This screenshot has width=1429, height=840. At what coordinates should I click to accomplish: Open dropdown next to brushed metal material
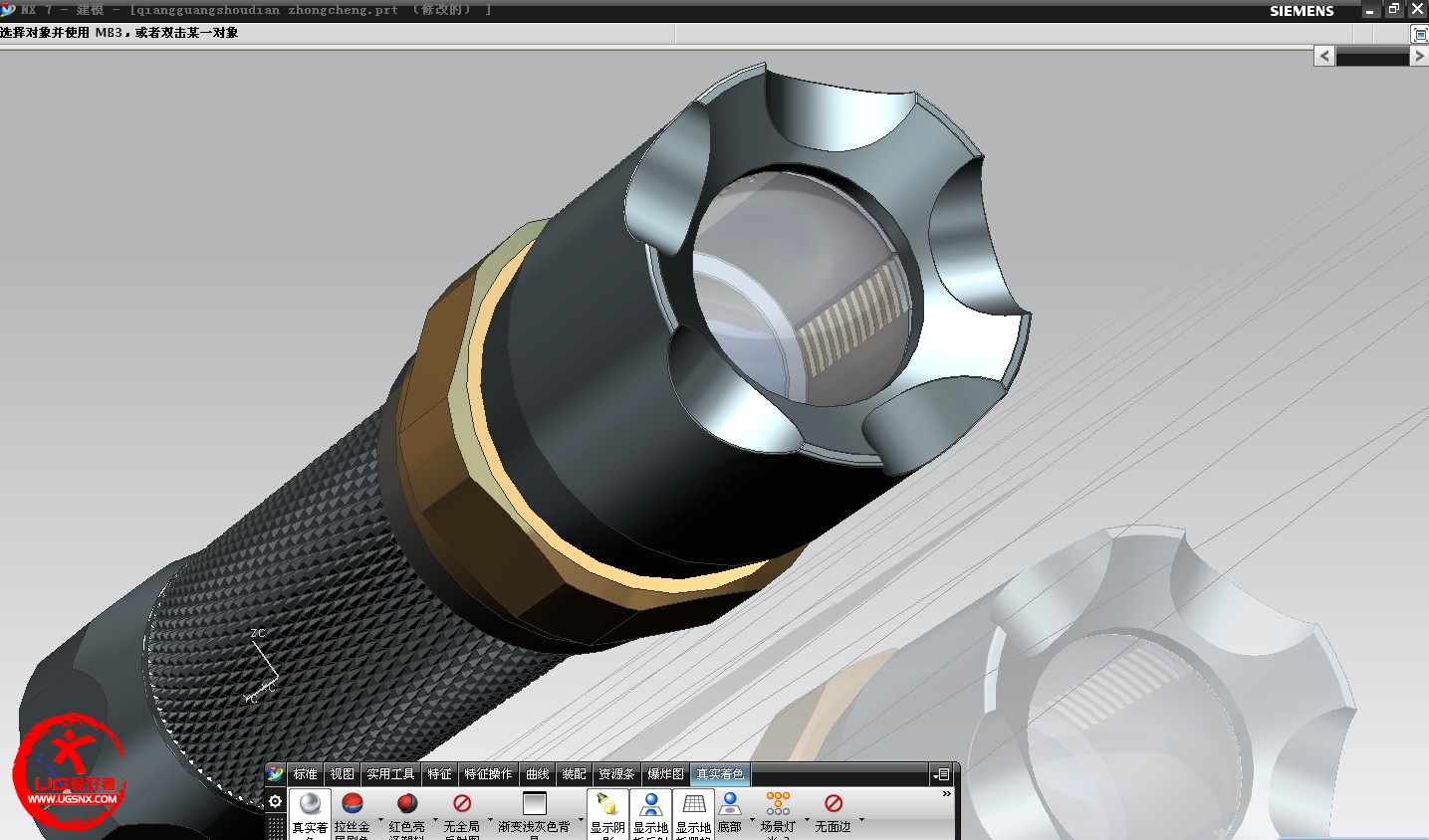380,820
